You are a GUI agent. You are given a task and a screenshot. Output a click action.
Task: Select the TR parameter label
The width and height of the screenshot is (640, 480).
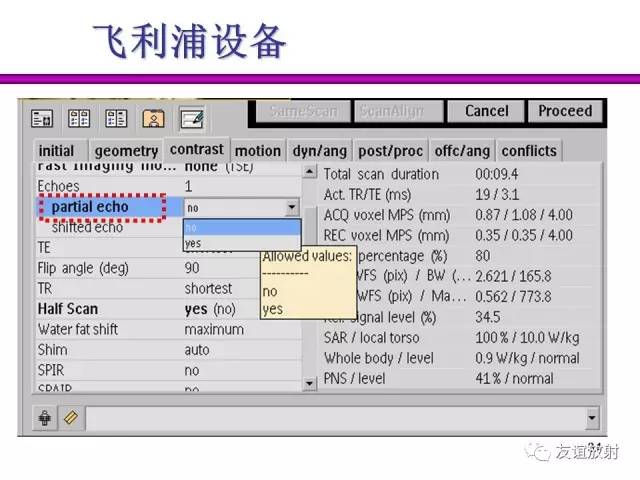(x=45, y=289)
